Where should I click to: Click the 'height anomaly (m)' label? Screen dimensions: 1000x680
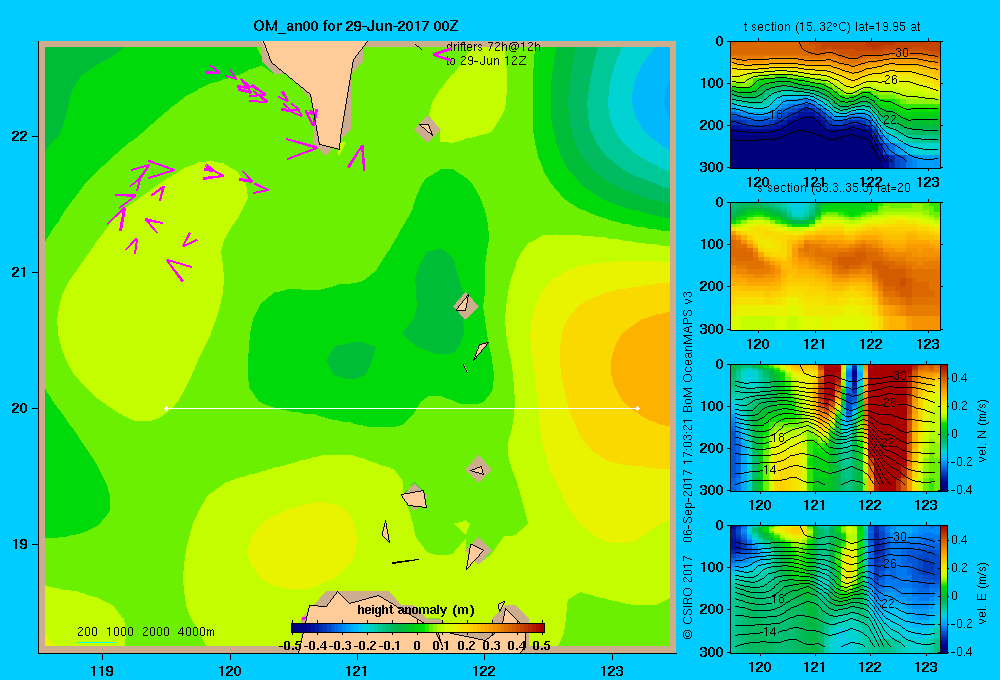[x=416, y=610]
